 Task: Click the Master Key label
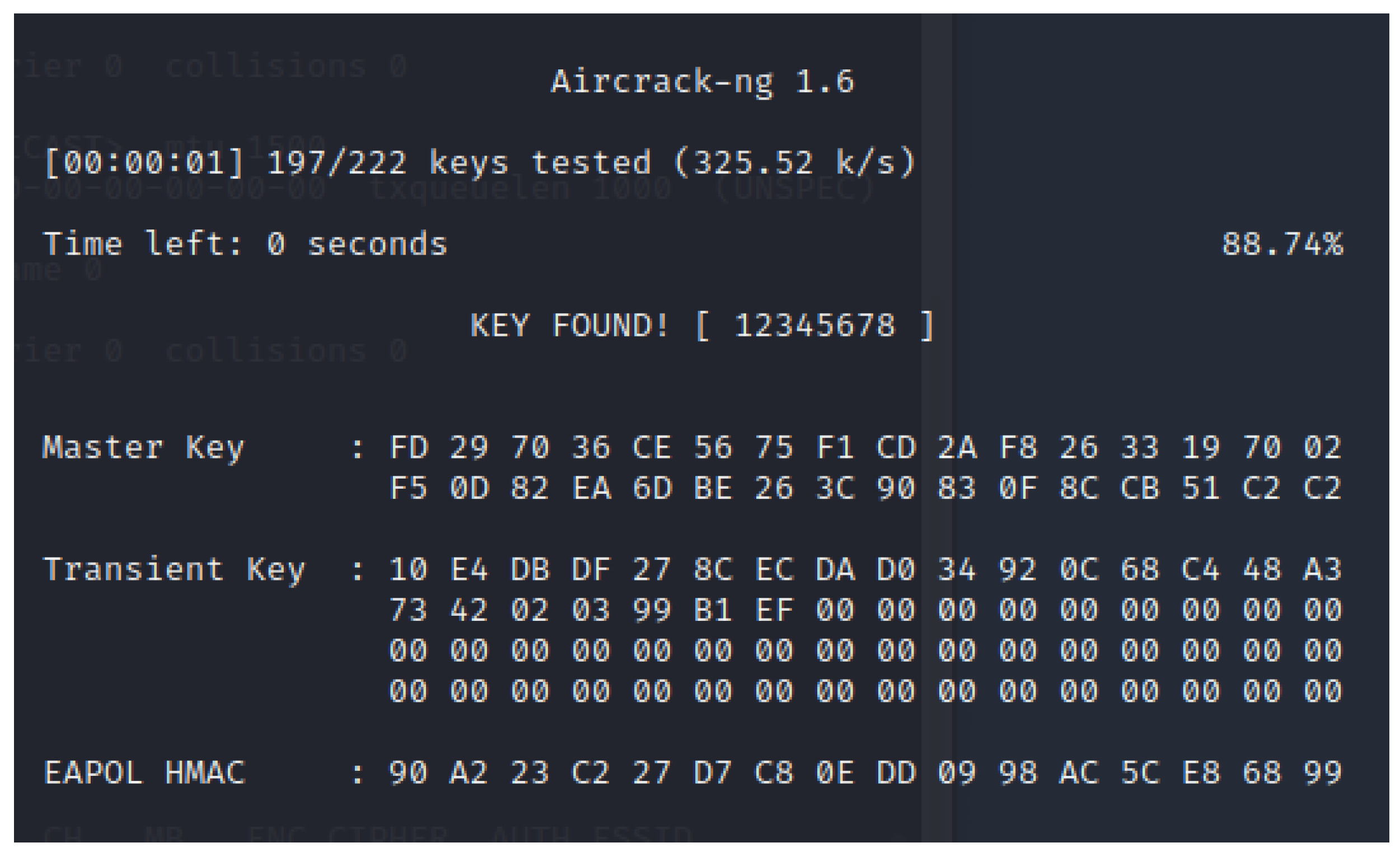click(x=144, y=448)
